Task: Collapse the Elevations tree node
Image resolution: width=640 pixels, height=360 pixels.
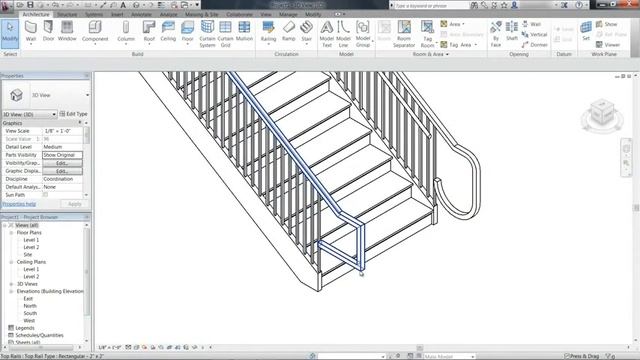Action: [11, 291]
